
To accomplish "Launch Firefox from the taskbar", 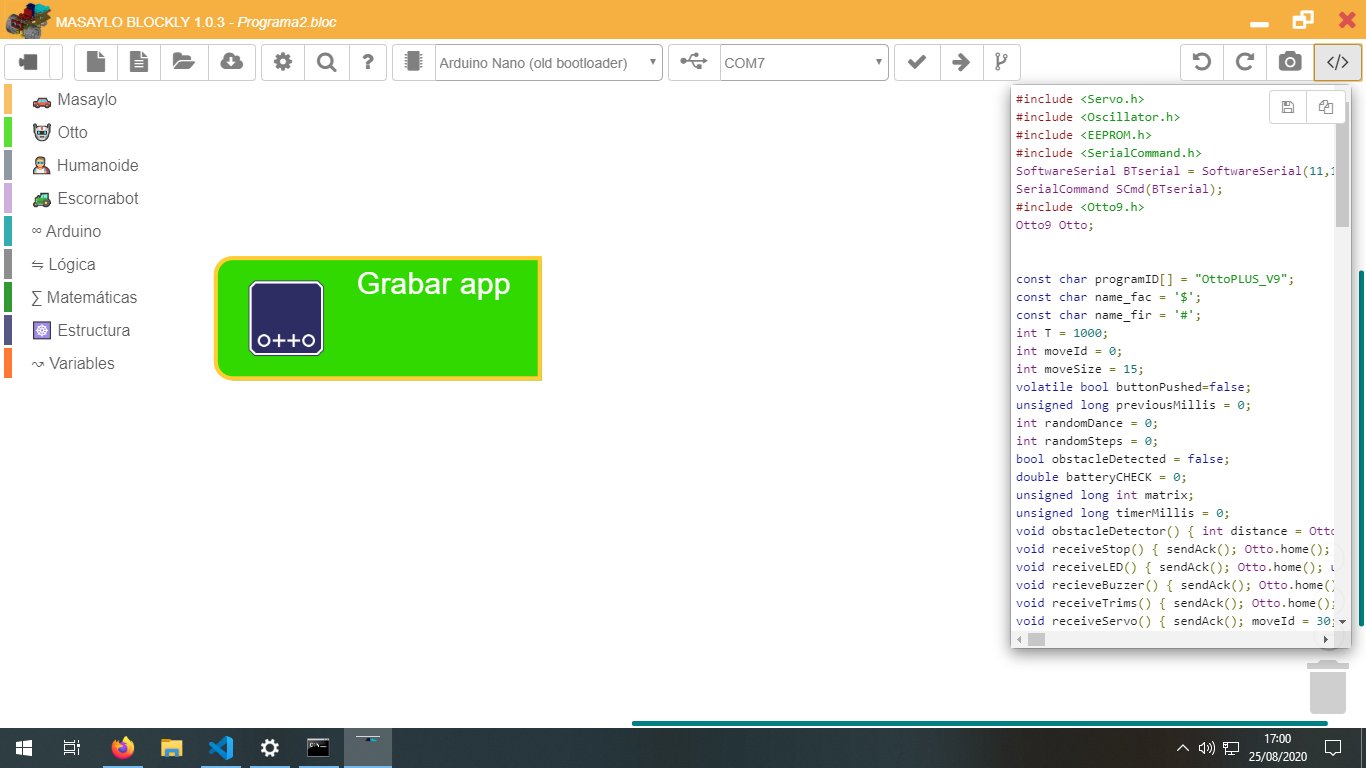I will pyautogui.click(x=122, y=748).
